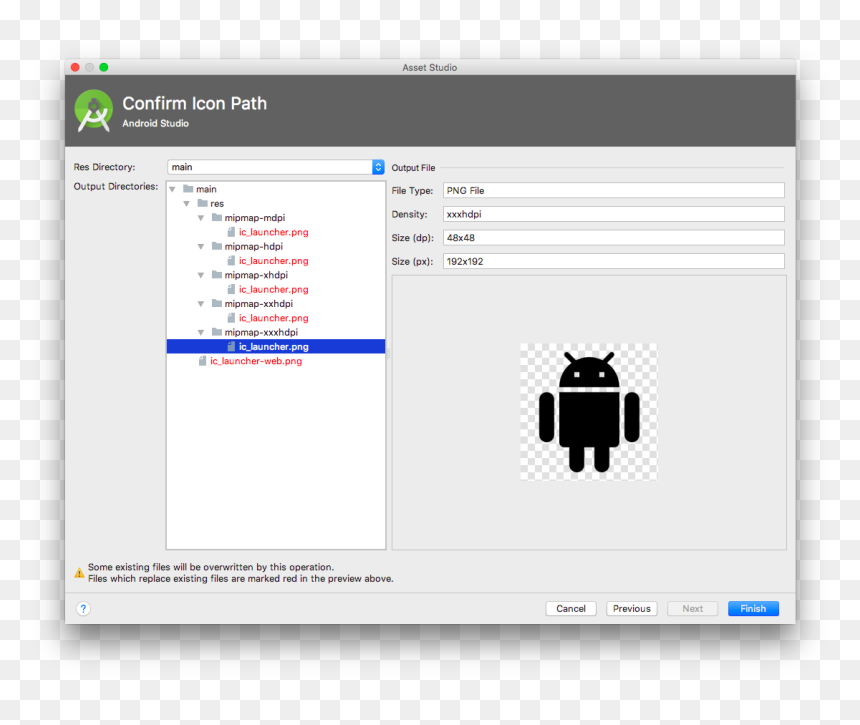Select ic_launcher.png under mipmap-hdpi
Viewport: 860px width, 725px height.
tap(273, 260)
